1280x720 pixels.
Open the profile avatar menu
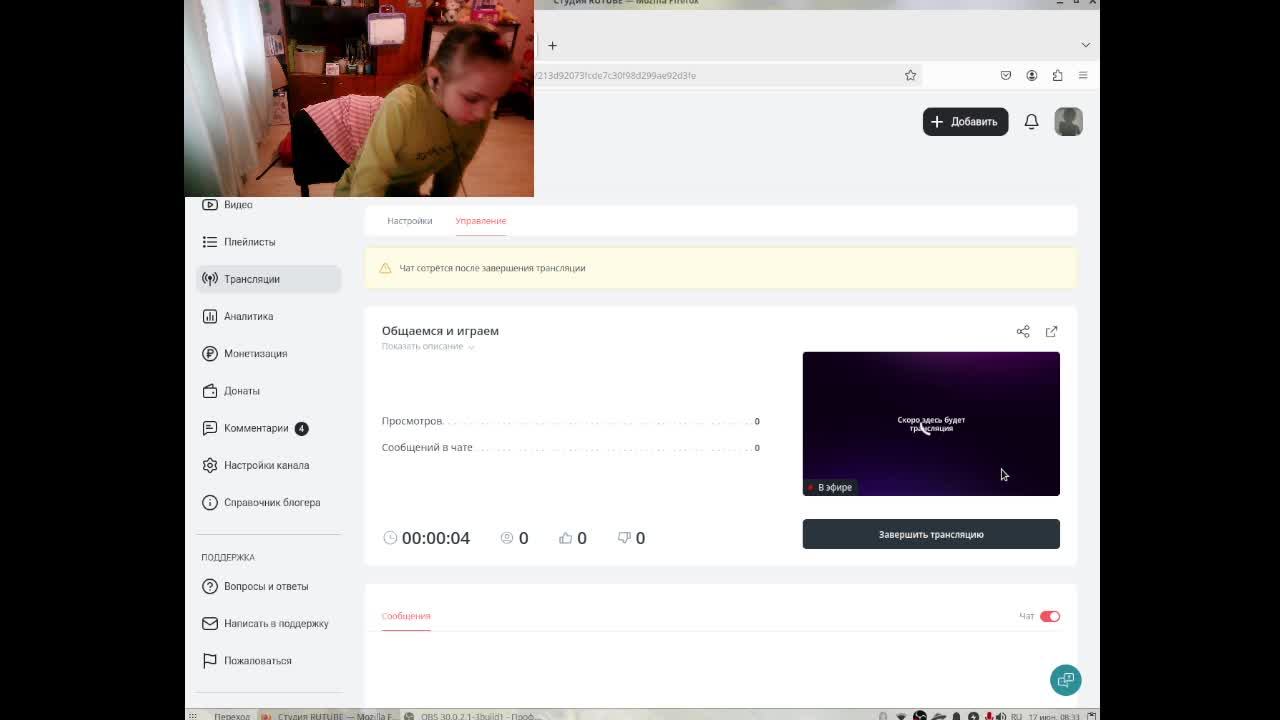(x=1068, y=122)
